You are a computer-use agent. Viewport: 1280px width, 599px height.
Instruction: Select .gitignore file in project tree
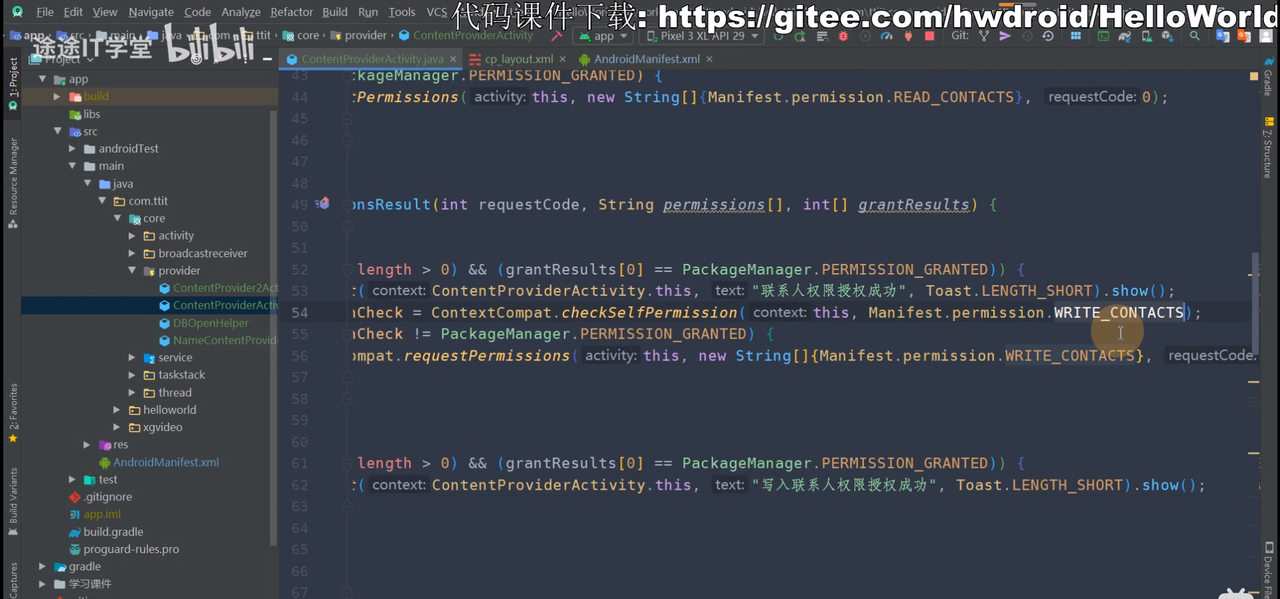[x=107, y=497]
